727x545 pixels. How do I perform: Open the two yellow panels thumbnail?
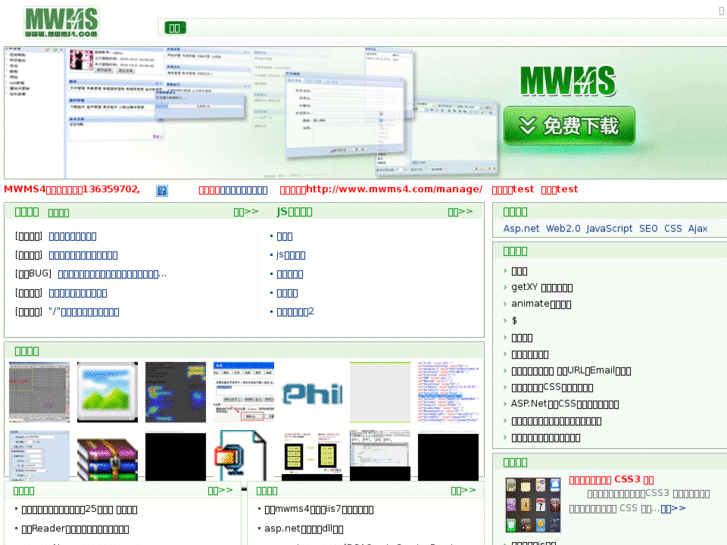click(x=312, y=455)
